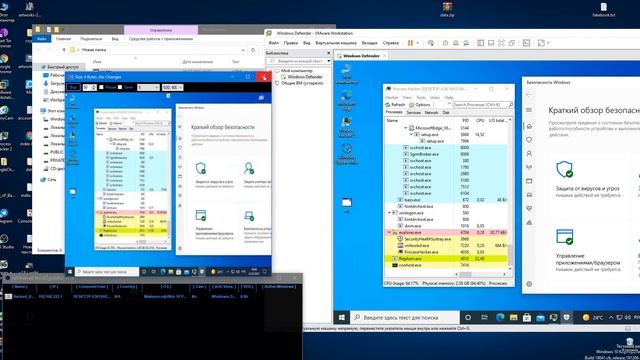Open the VMware library search dropdown arrow
Image resolution: width=640 pixels, height=360 pixels.
pos(329,61)
